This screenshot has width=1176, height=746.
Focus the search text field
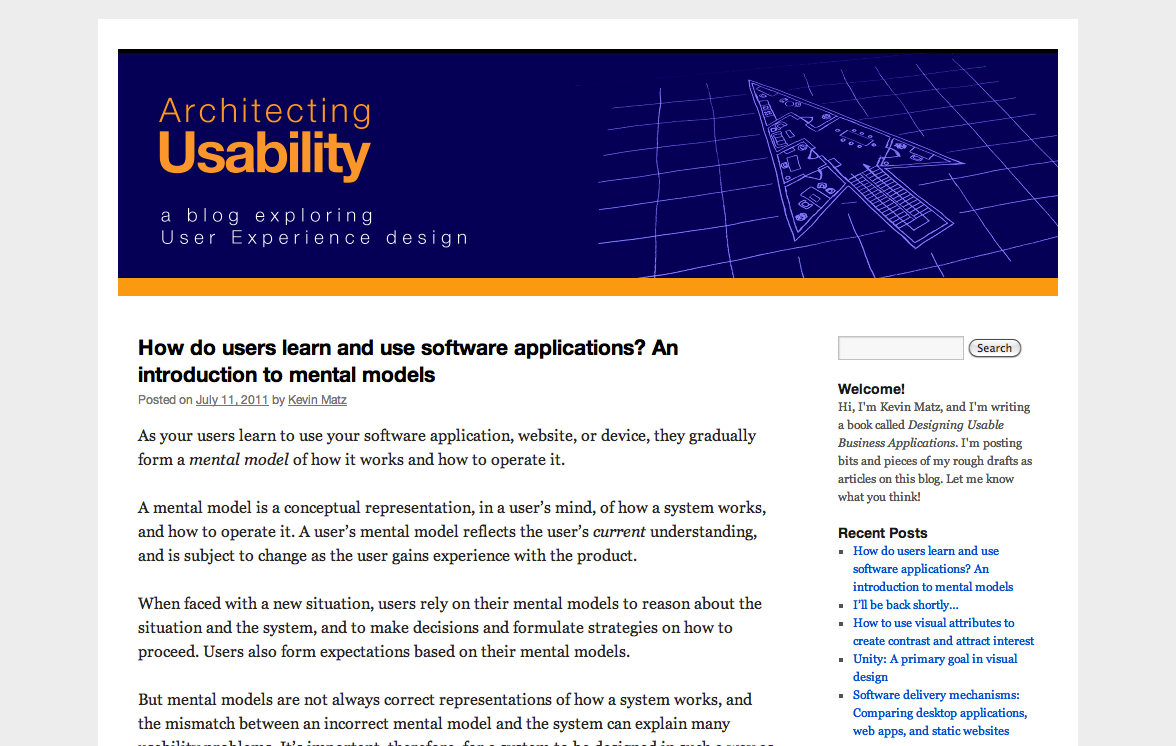(x=900, y=348)
